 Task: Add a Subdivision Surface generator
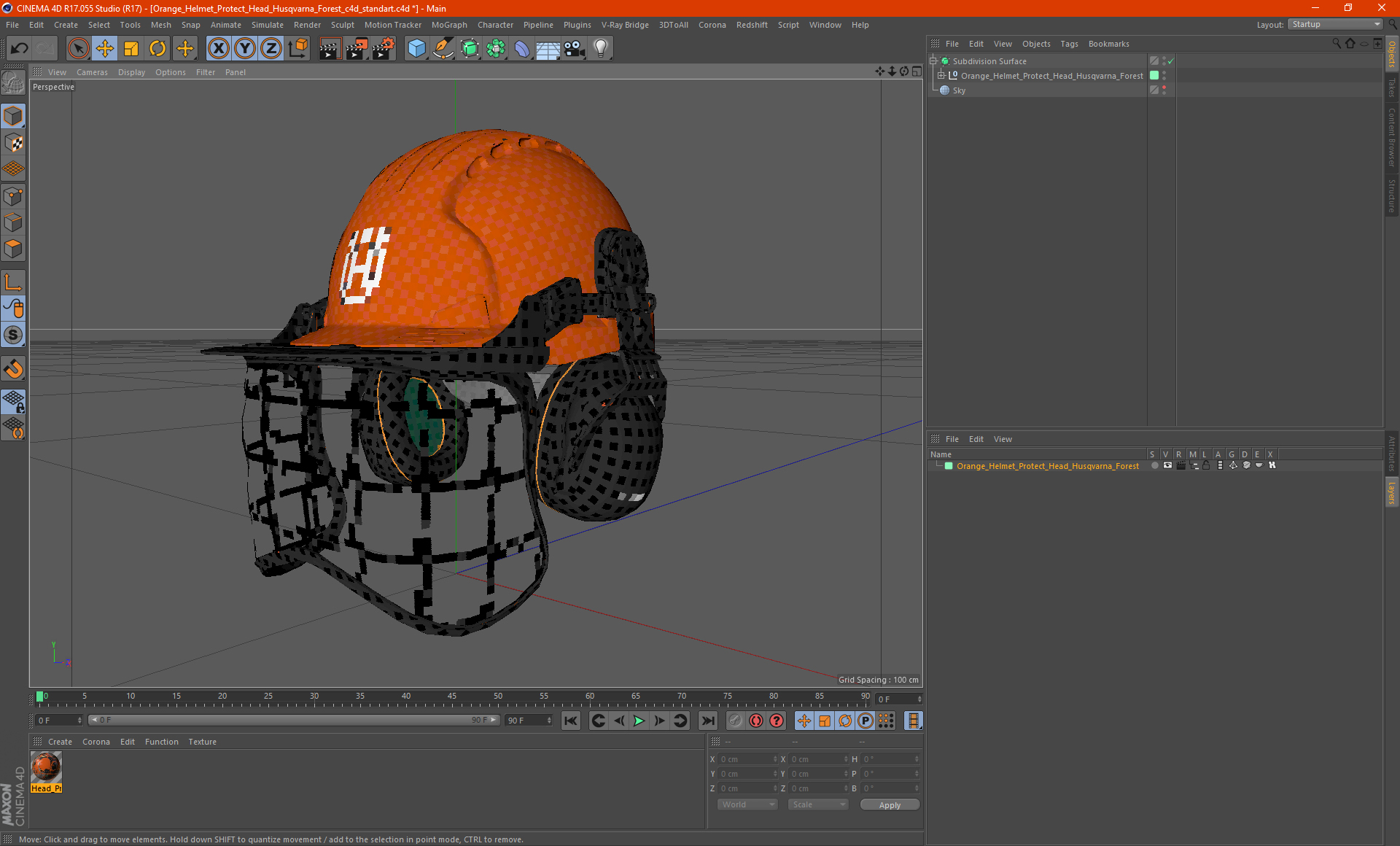tap(470, 49)
